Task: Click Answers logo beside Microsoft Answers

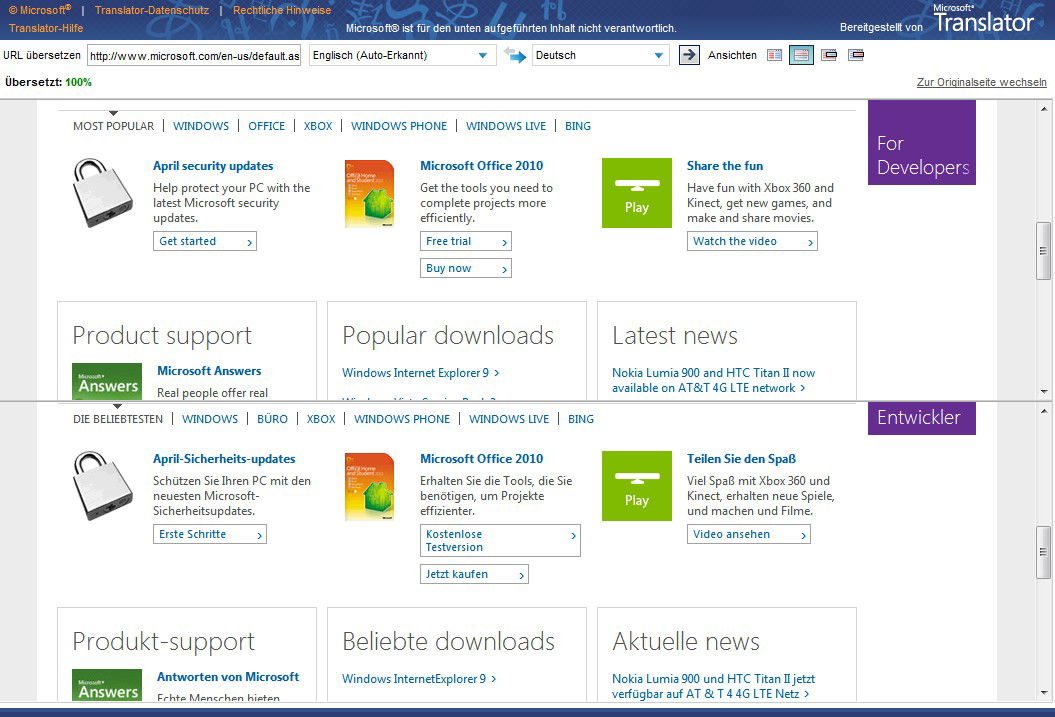Action: 107,381
